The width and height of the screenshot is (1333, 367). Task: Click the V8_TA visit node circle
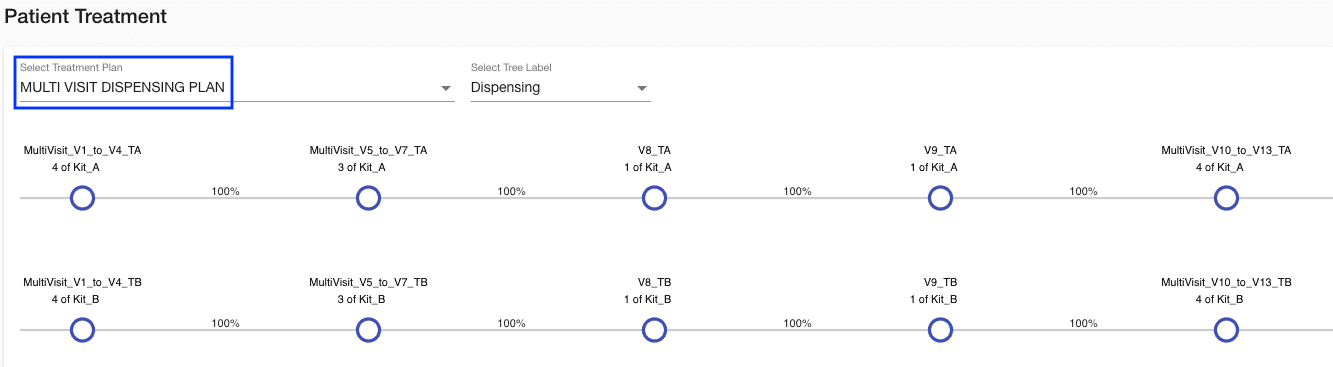pos(654,198)
